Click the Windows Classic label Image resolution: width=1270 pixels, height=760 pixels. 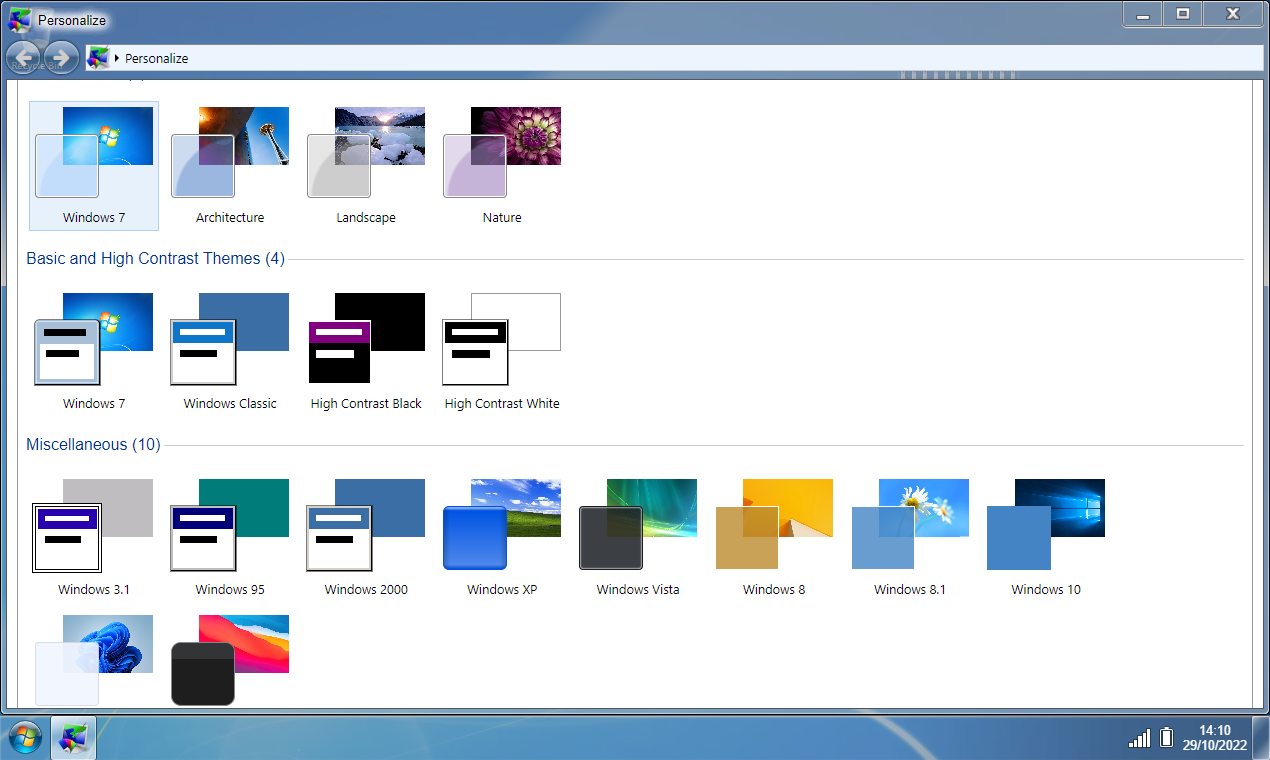(x=230, y=403)
